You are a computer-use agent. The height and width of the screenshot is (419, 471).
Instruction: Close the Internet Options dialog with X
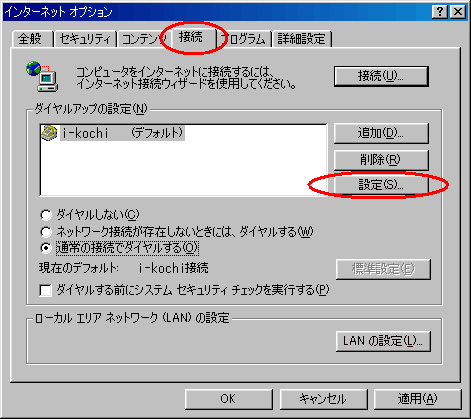(x=458, y=12)
